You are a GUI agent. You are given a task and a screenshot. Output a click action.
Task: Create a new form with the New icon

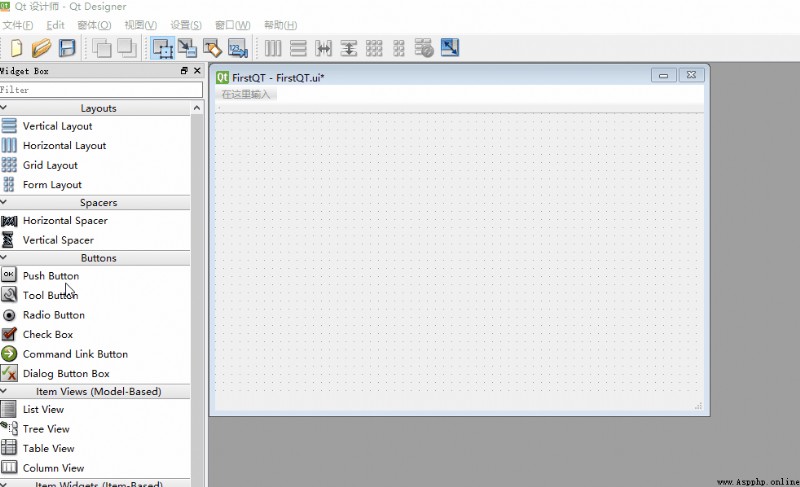pyautogui.click(x=16, y=48)
